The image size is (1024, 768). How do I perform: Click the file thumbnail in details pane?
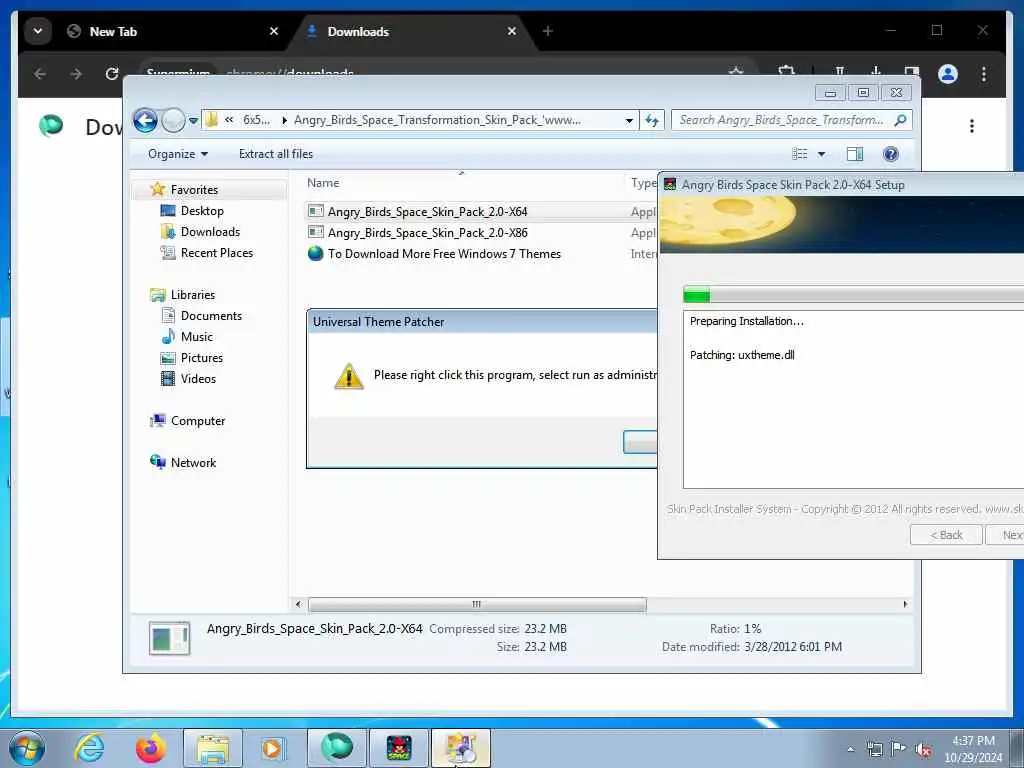pyautogui.click(x=169, y=638)
